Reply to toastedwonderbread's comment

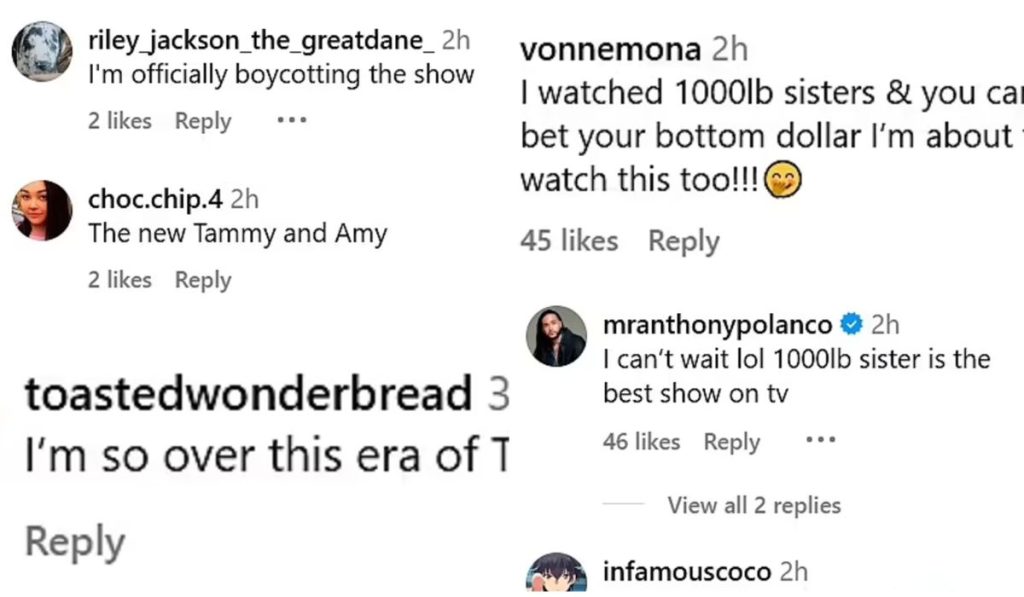tap(75, 542)
